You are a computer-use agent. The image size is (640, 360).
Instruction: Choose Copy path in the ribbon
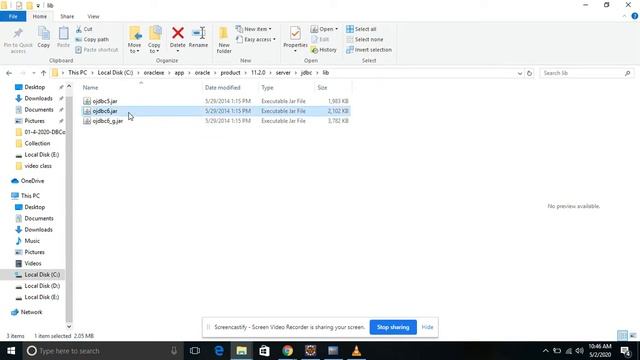coord(92,39)
